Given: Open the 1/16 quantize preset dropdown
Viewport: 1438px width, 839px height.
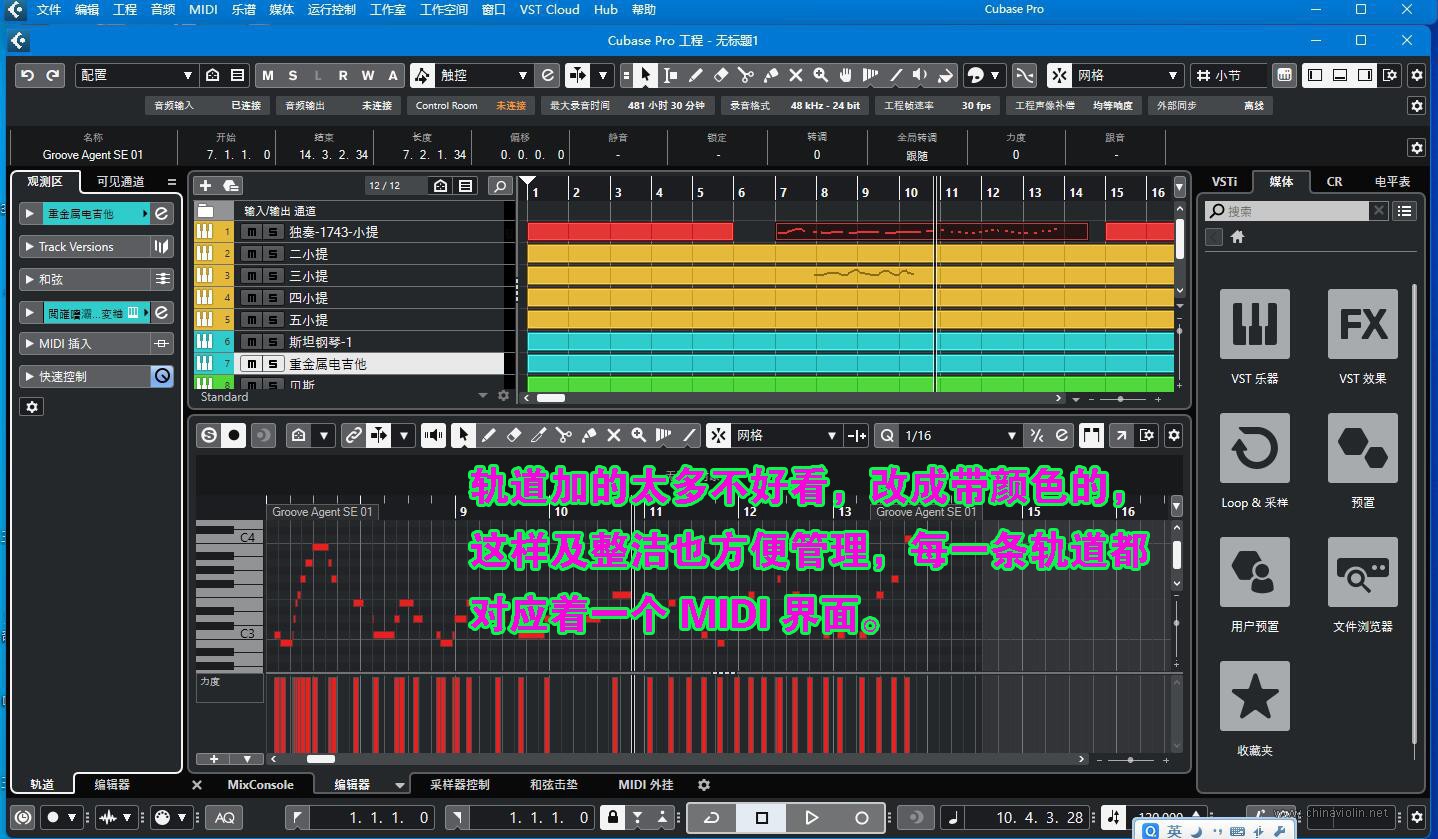Looking at the screenshot, I should 959,435.
